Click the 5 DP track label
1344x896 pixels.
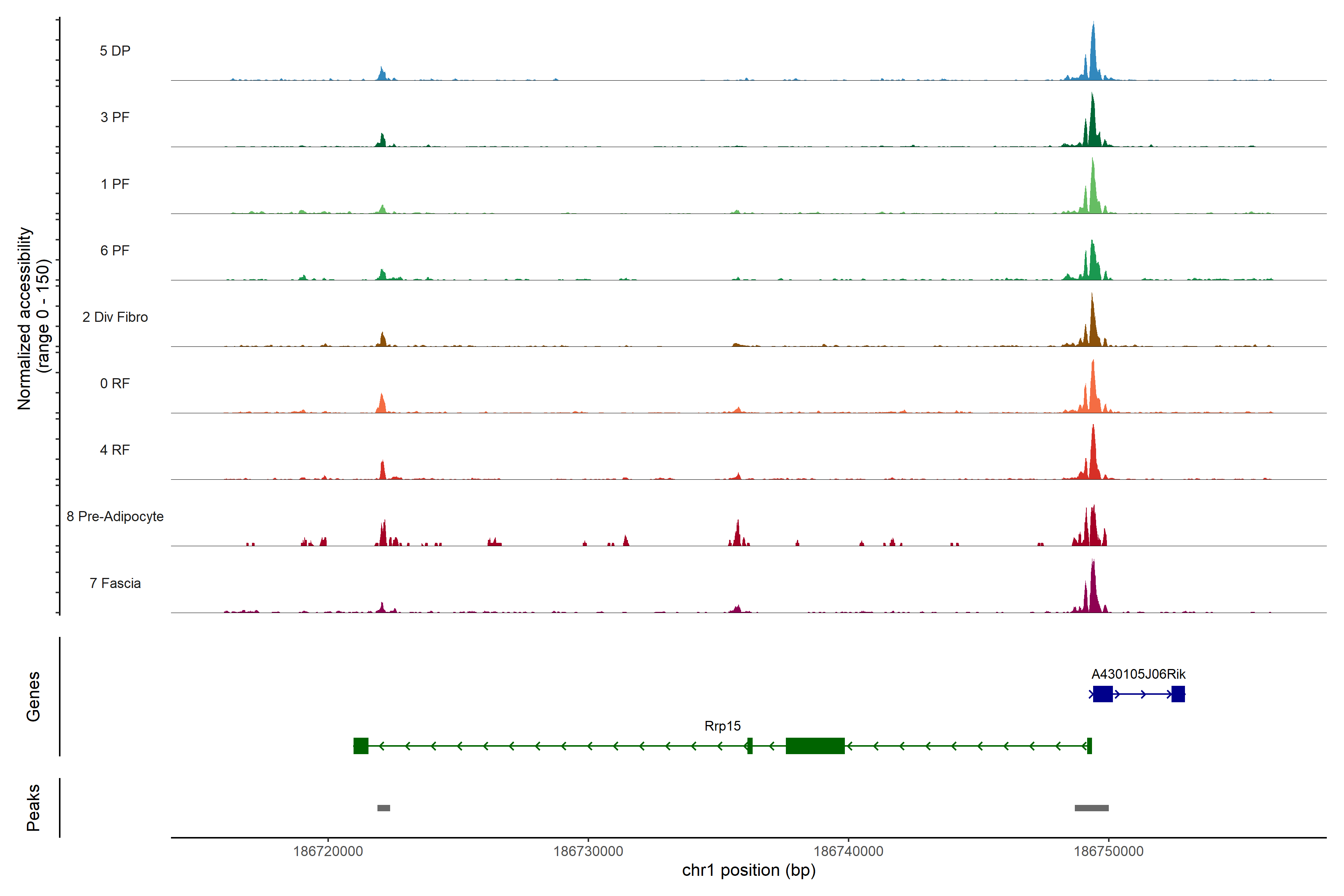[115, 51]
